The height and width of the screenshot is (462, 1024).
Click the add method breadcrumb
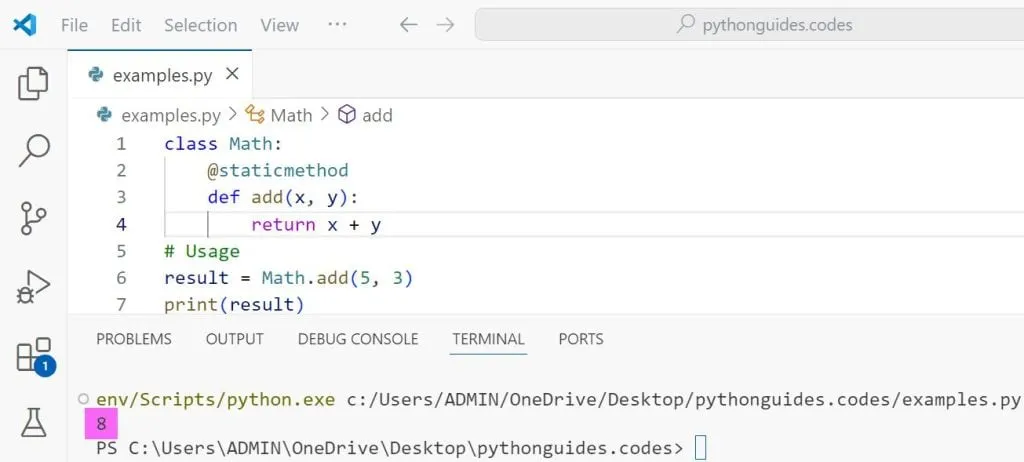click(377, 116)
